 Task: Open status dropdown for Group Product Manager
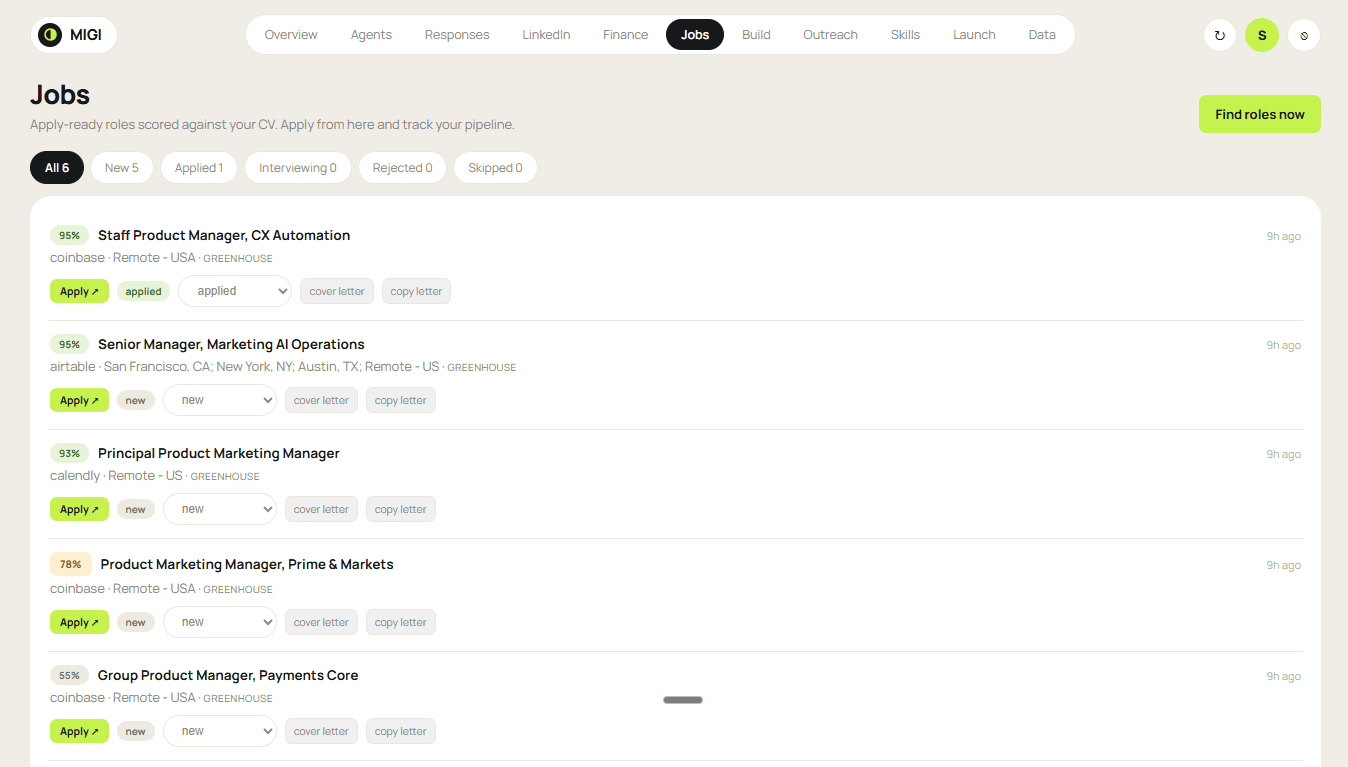point(220,731)
